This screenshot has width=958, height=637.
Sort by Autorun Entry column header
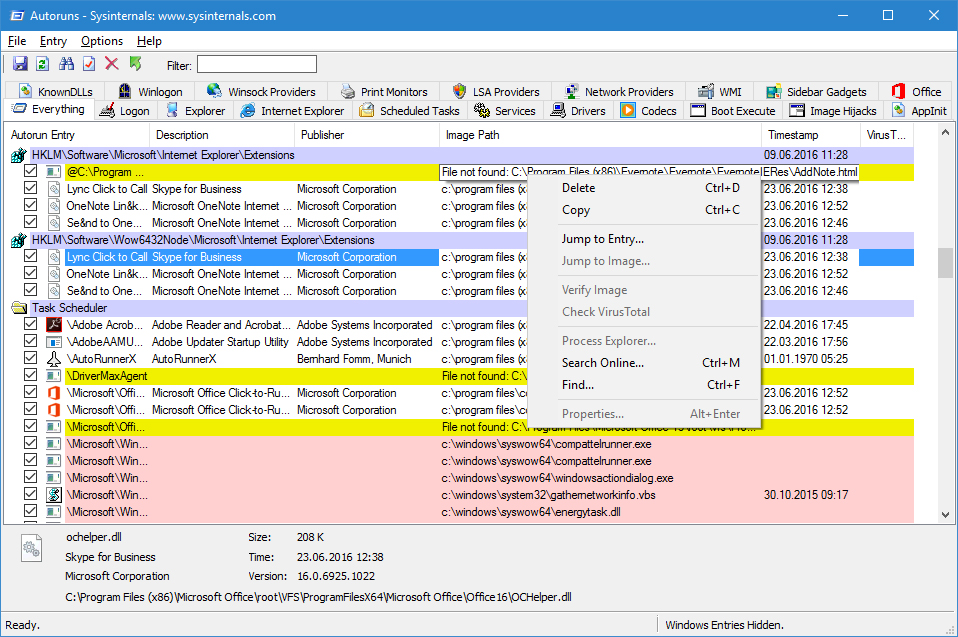(x=76, y=135)
